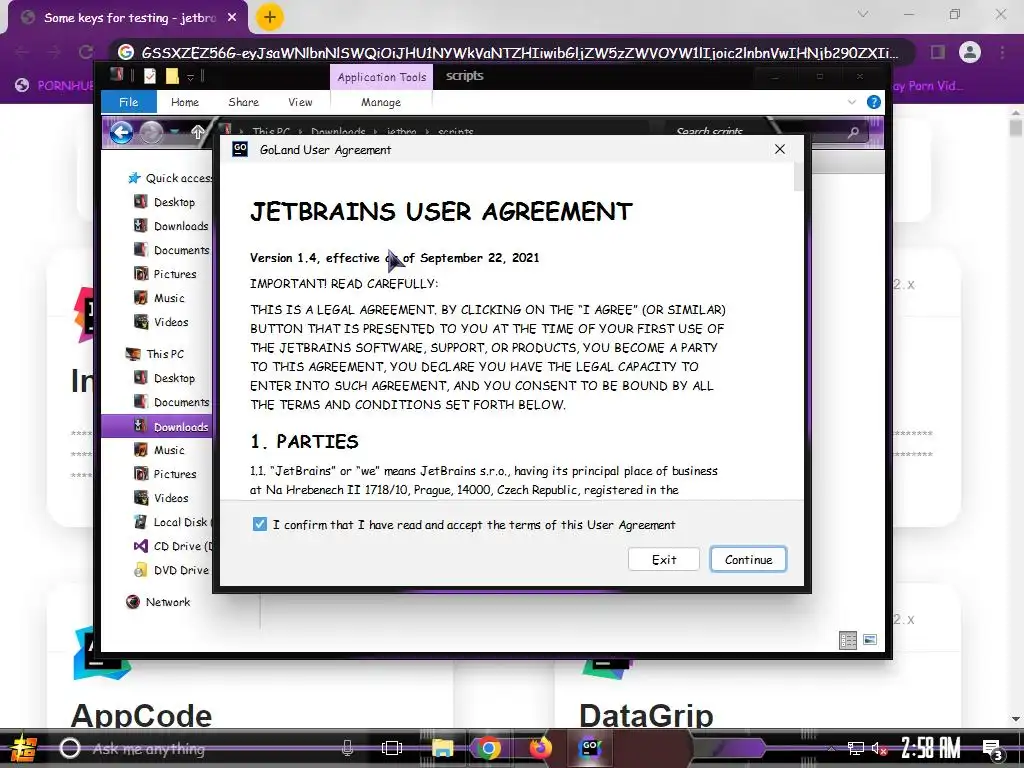Open Task View on taskbar
The width and height of the screenshot is (1024, 768).
coord(392,748)
